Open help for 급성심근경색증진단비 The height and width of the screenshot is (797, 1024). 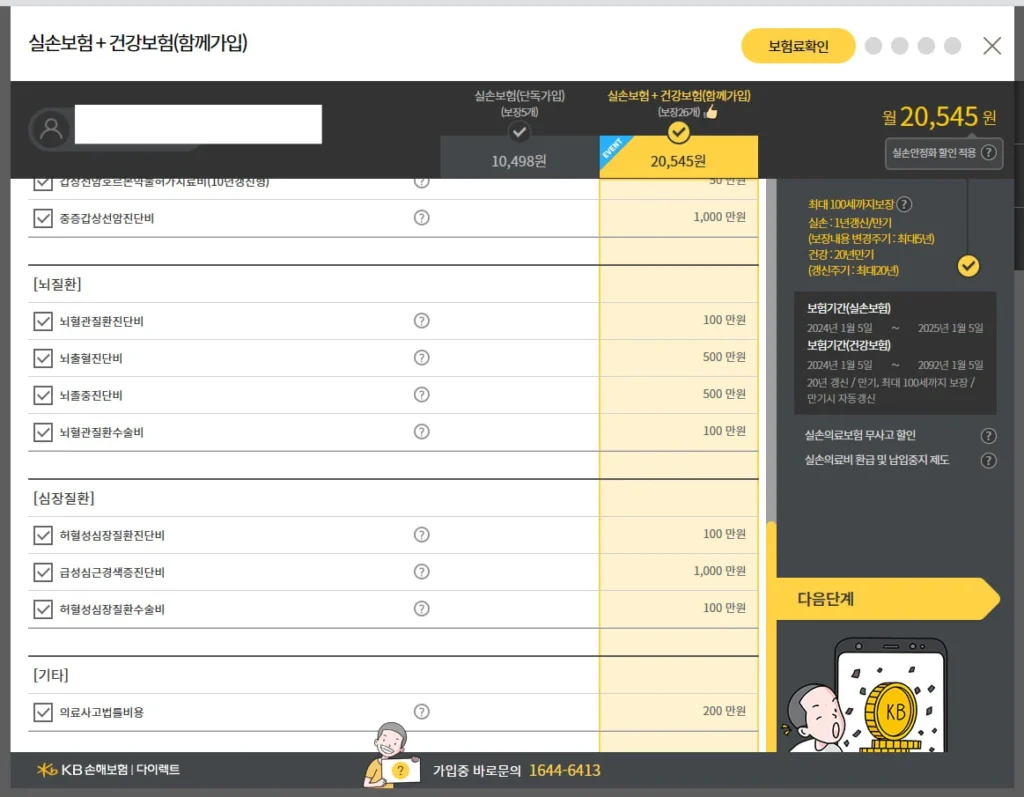tap(421, 572)
